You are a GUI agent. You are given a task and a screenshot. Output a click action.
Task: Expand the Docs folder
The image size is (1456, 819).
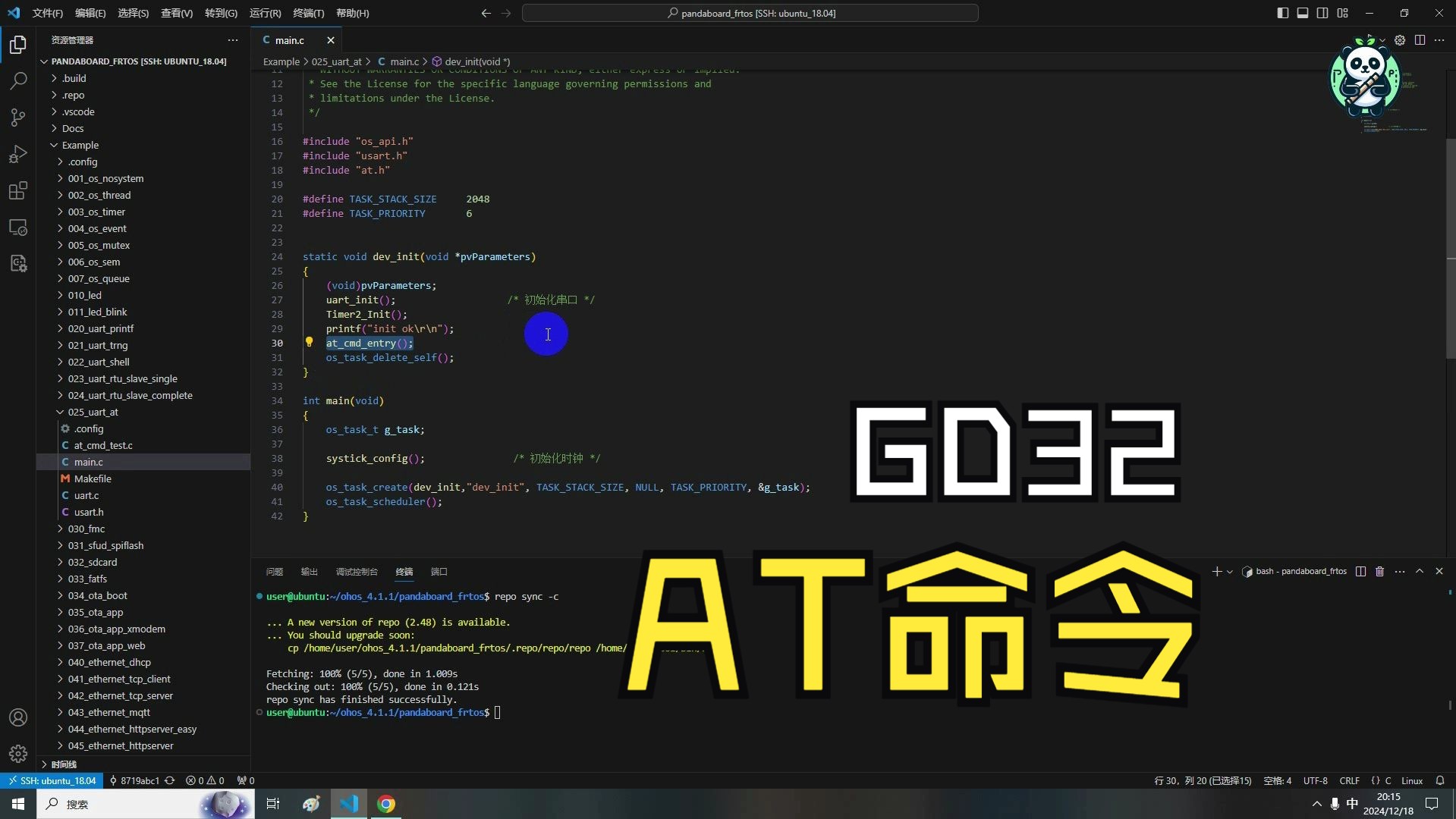[143, 128]
